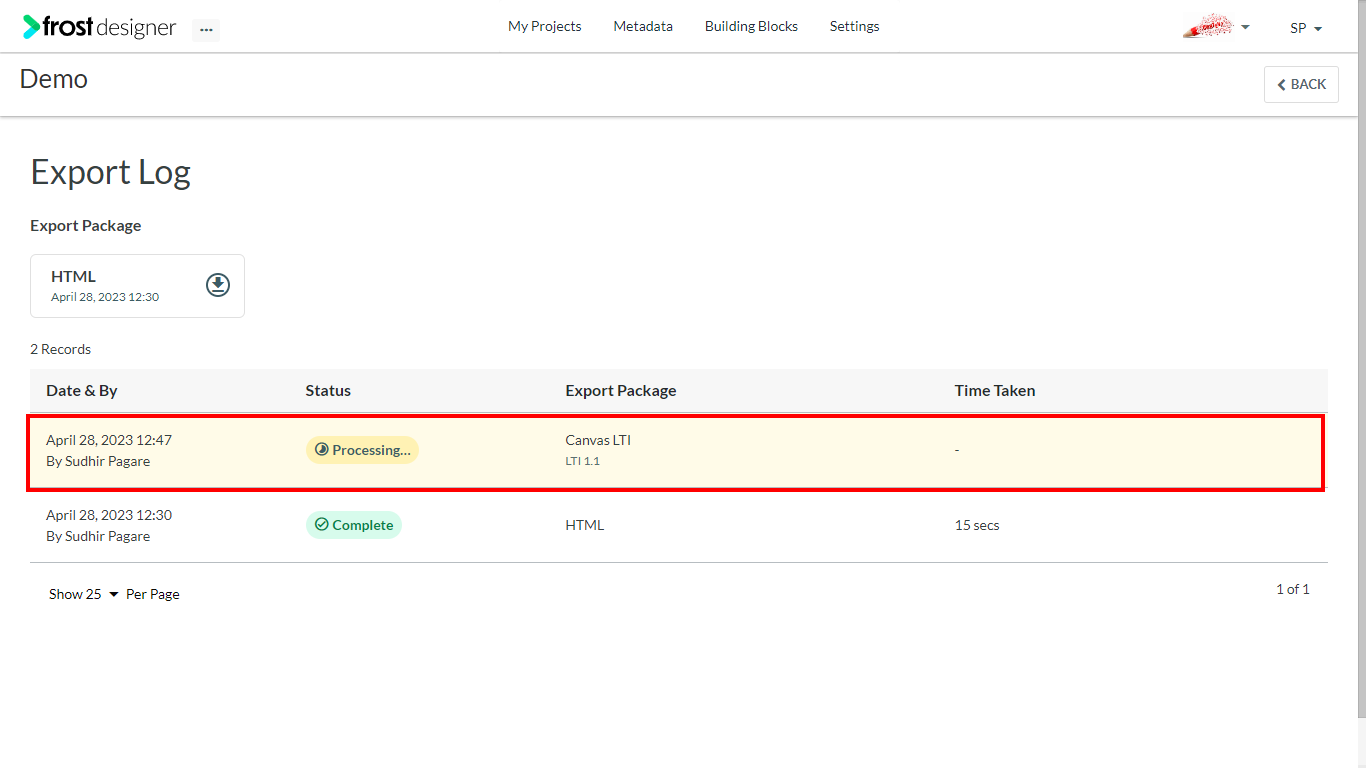Click the Export Package column header
The width and height of the screenshot is (1366, 768).
tap(621, 391)
